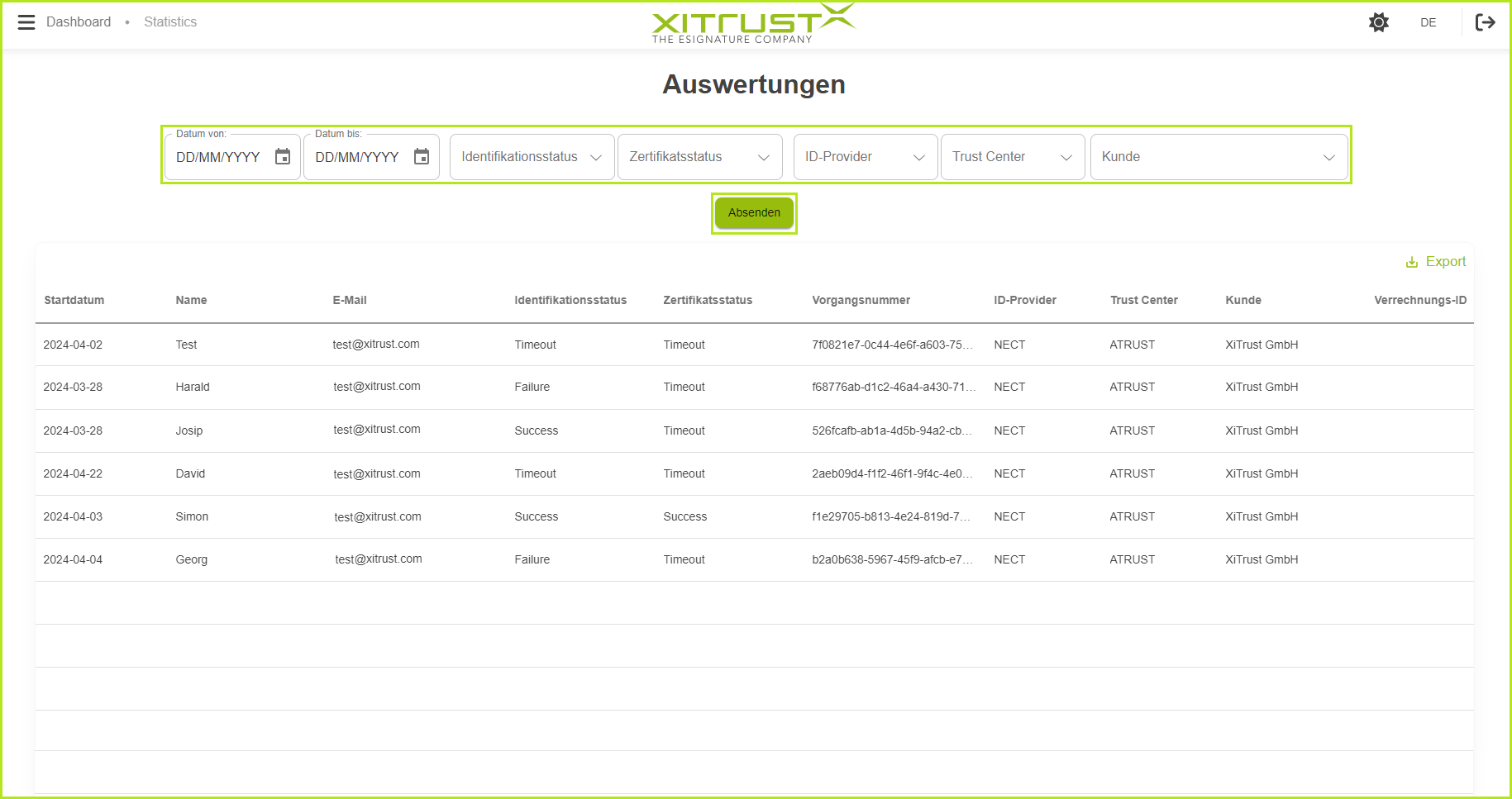The width and height of the screenshot is (1512, 799).
Task: Click the logout icon
Action: pyautogui.click(x=1485, y=22)
